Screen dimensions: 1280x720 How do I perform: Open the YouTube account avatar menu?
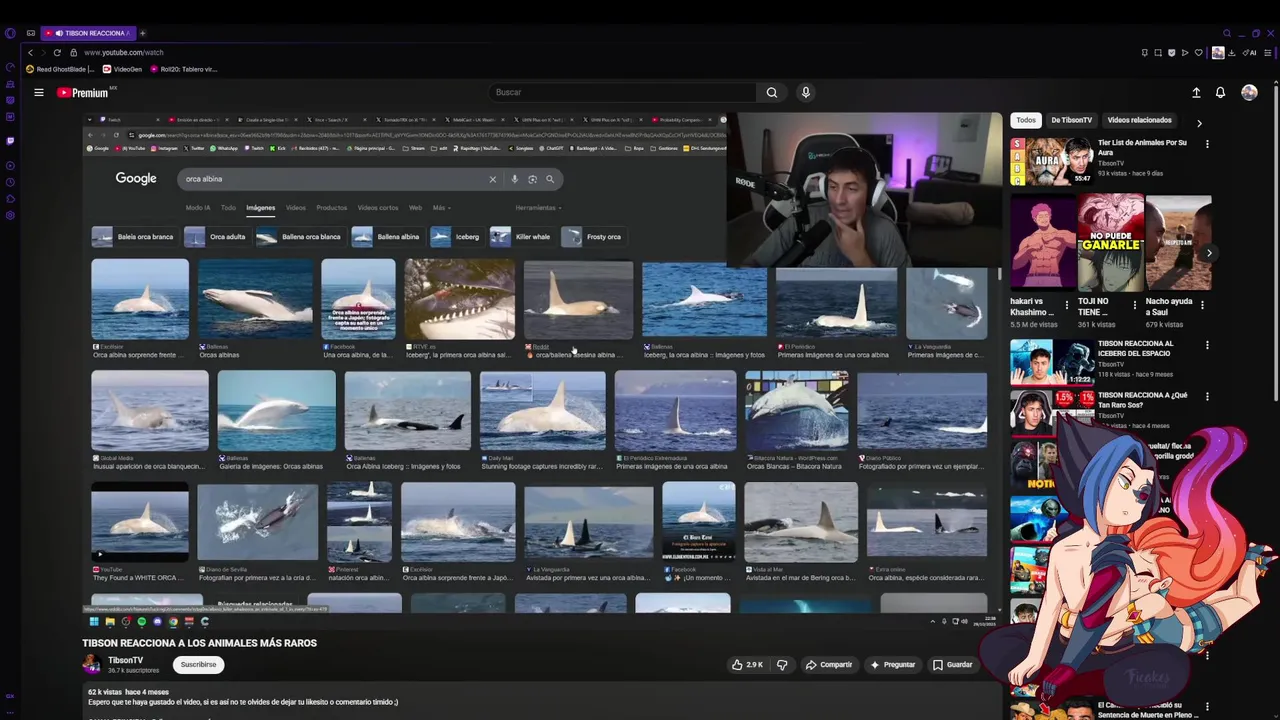point(1249,92)
